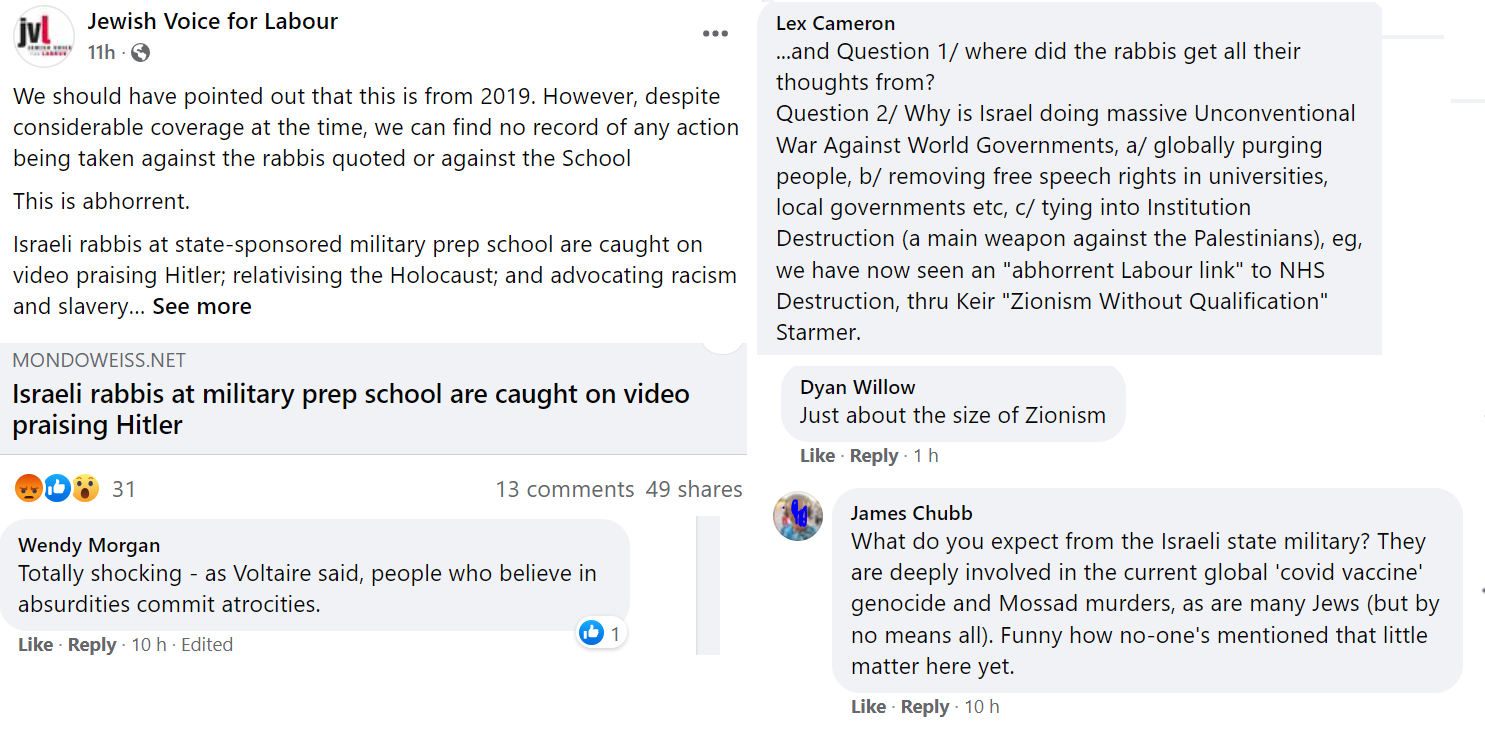The image size is (1485, 733).
Task: Open James Chubb's profile picture
Action: point(798,517)
